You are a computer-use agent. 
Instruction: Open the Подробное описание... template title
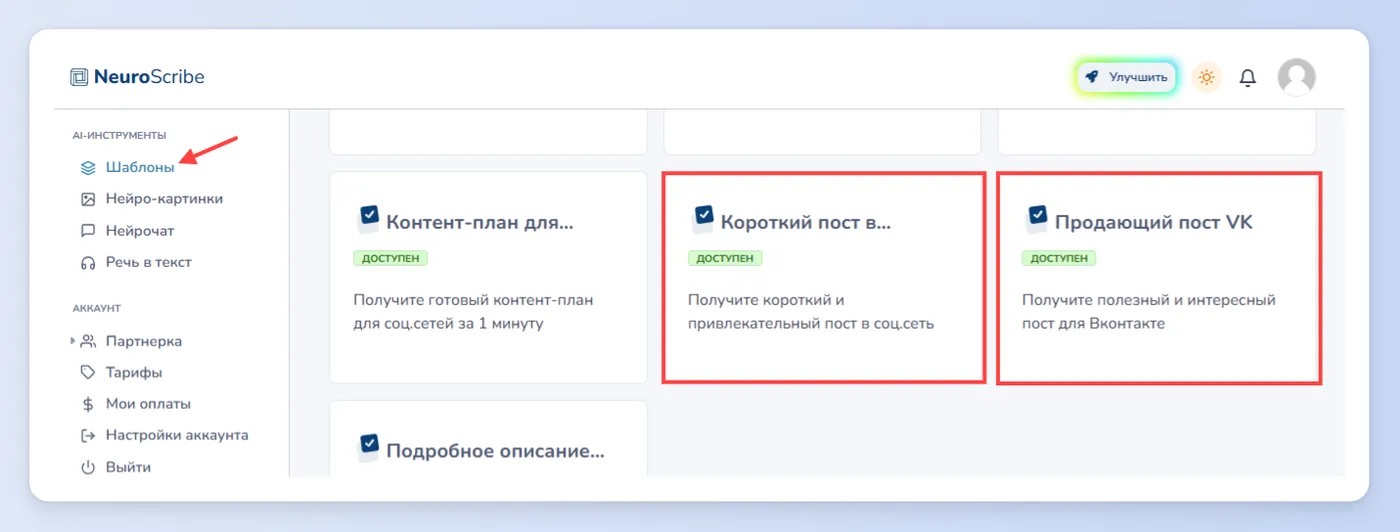(496, 450)
